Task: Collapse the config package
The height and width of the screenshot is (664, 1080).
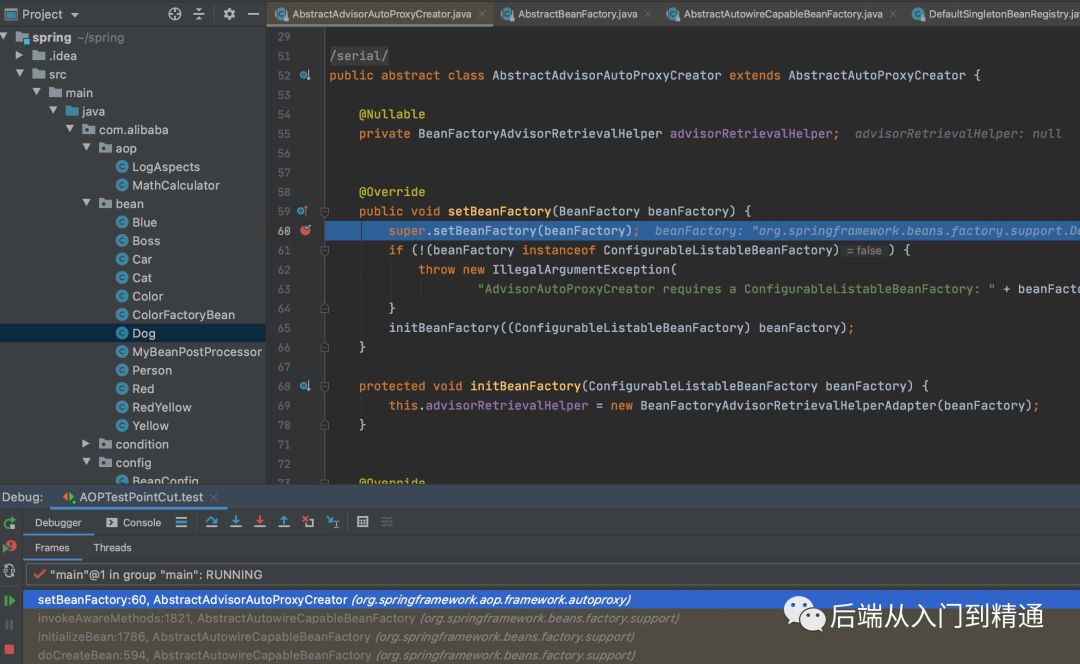Action: click(86, 461)
